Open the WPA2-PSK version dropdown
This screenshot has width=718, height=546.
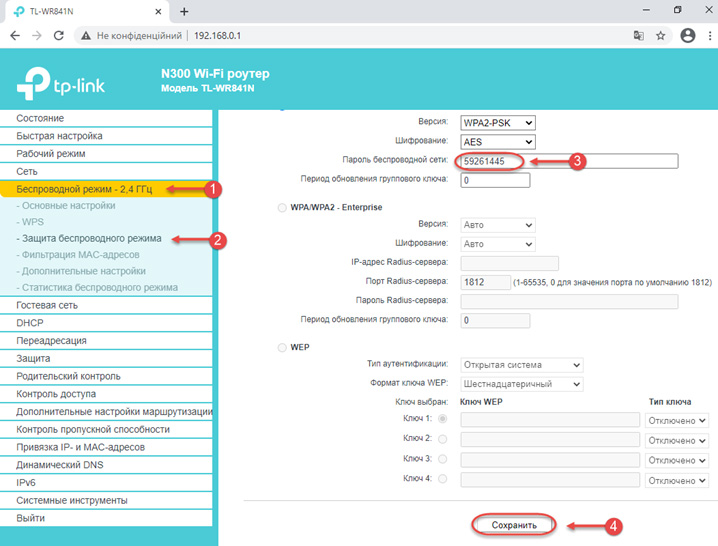click(x=497, y=123)
